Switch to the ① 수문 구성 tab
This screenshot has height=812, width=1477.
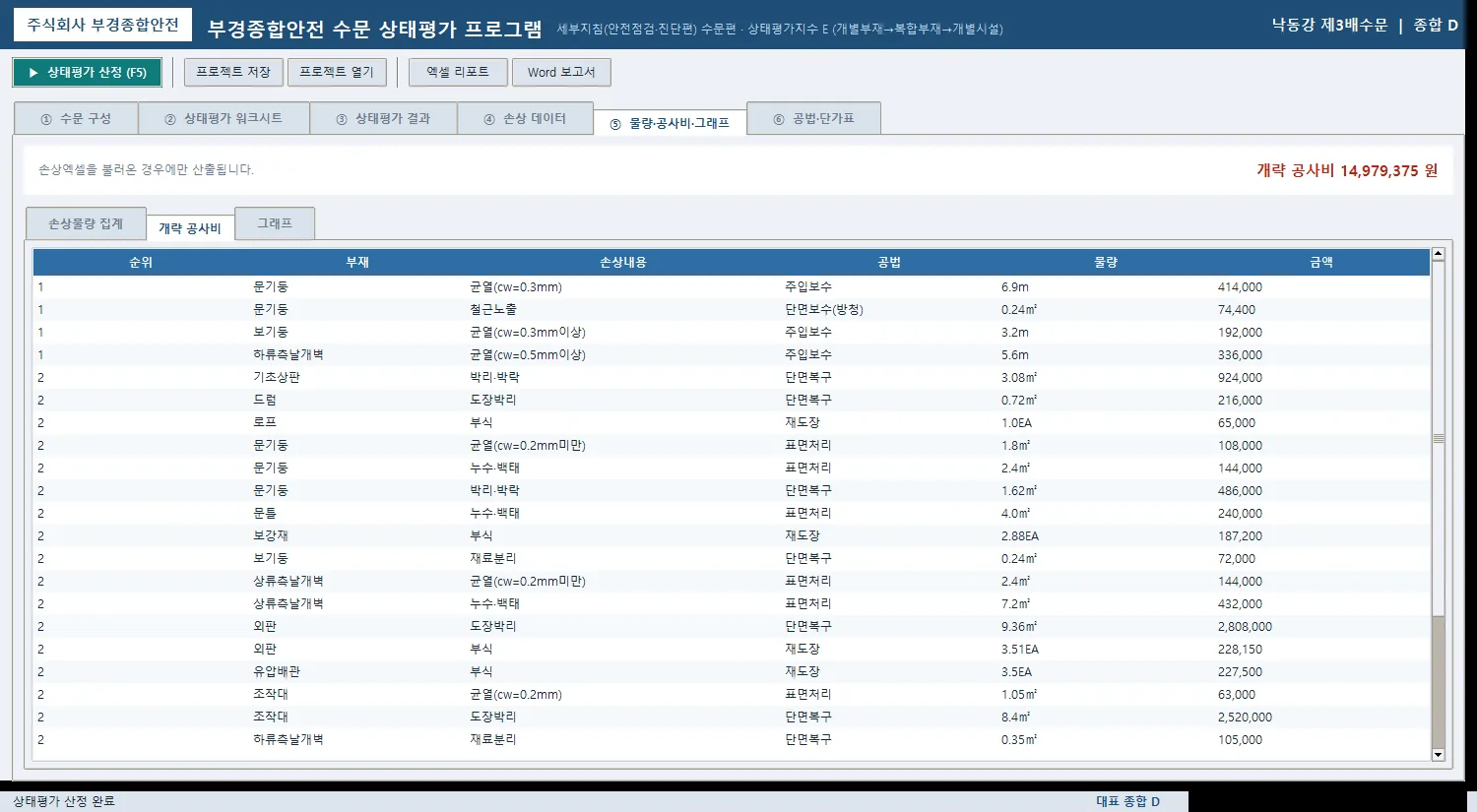tap(76, 118)
